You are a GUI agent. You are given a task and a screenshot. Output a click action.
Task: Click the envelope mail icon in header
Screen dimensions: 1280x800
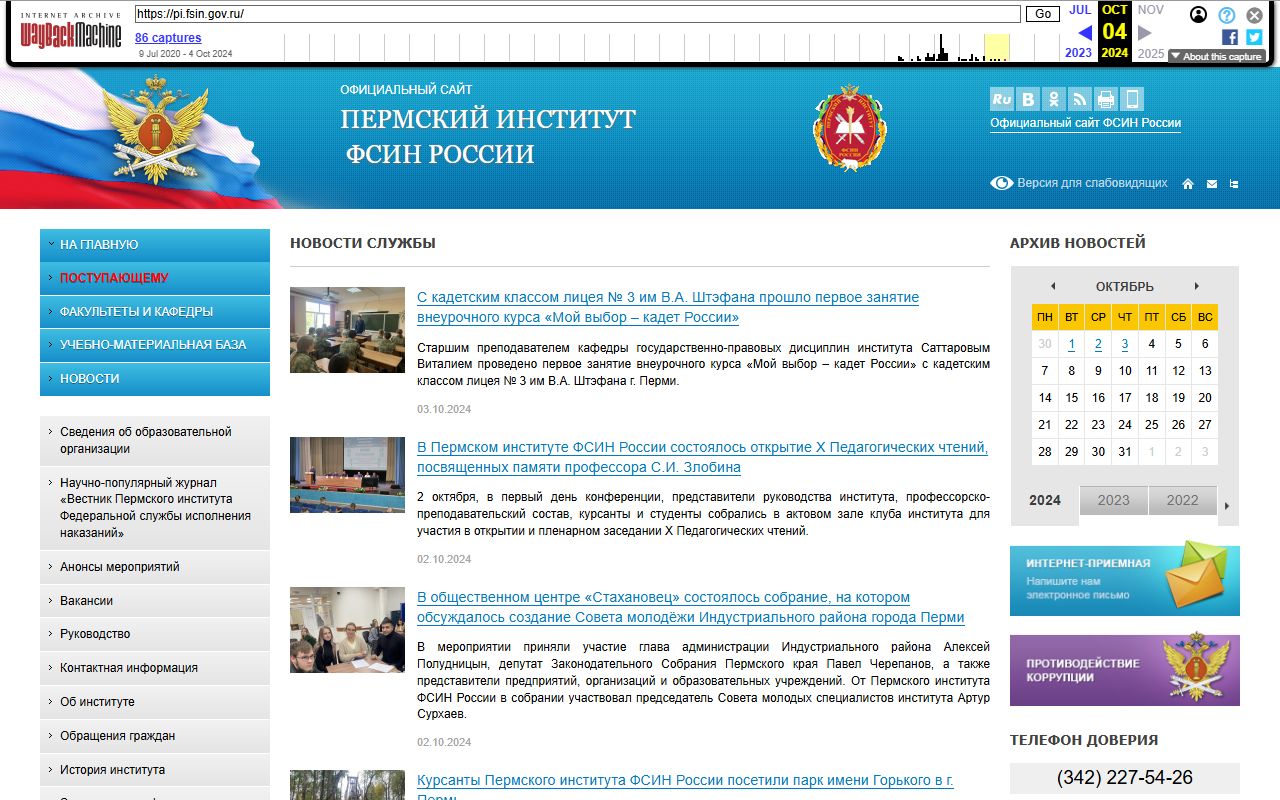(1212, 184)
